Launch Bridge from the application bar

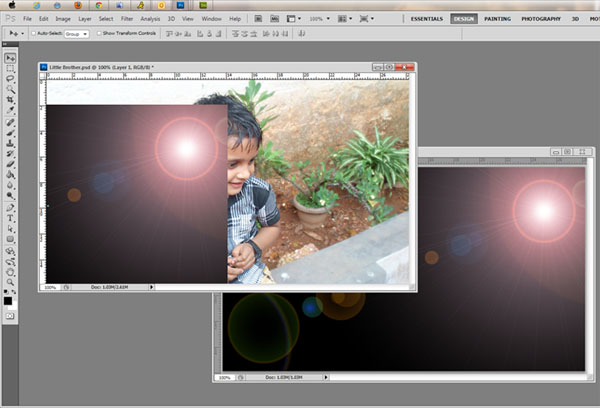tap(258, 18)
